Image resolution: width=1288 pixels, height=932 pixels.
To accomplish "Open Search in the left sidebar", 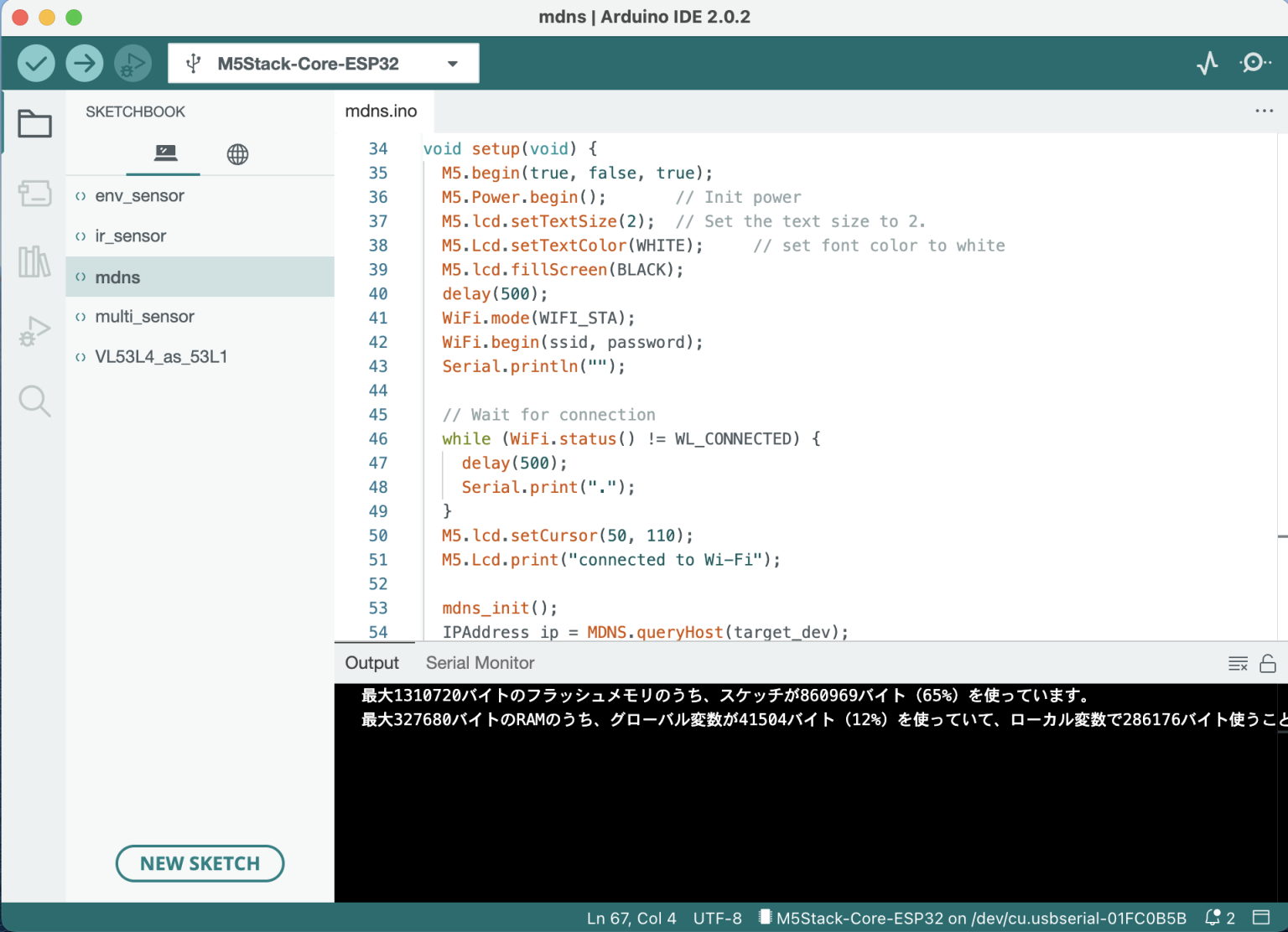I will (34, 401).
